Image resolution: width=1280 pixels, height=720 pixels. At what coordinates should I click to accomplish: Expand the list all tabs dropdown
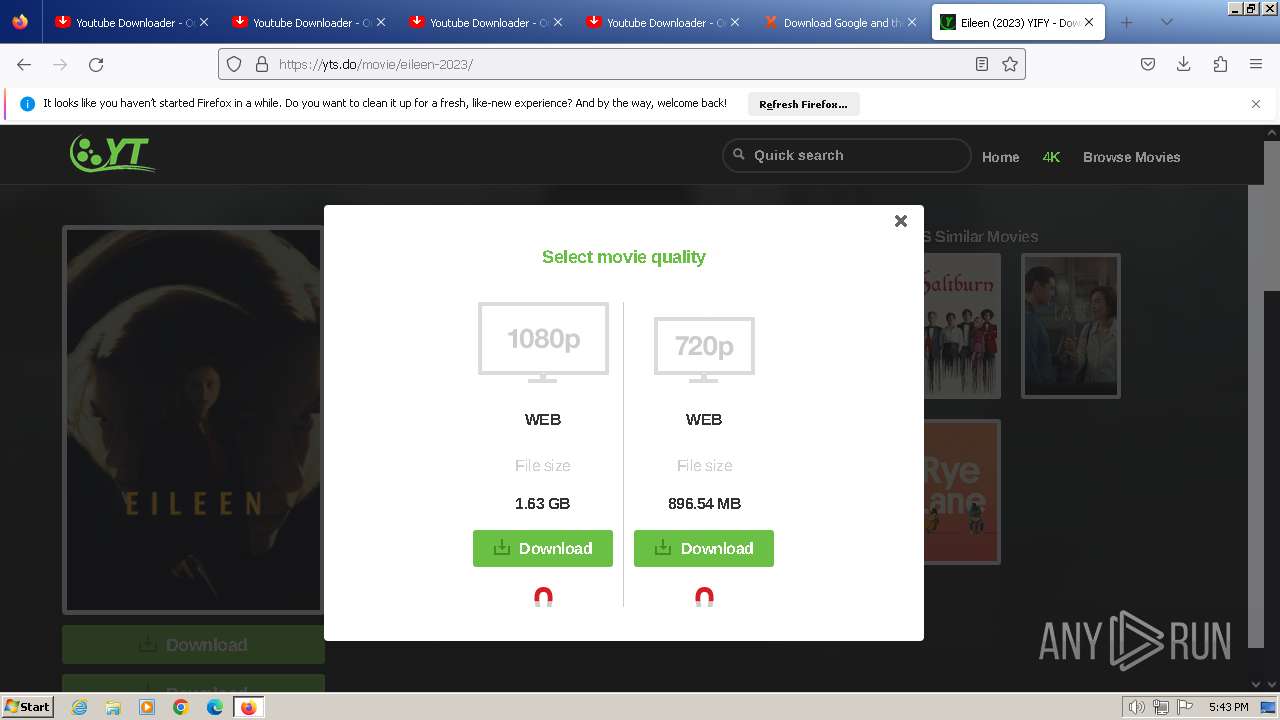[x=1166, y=22]
